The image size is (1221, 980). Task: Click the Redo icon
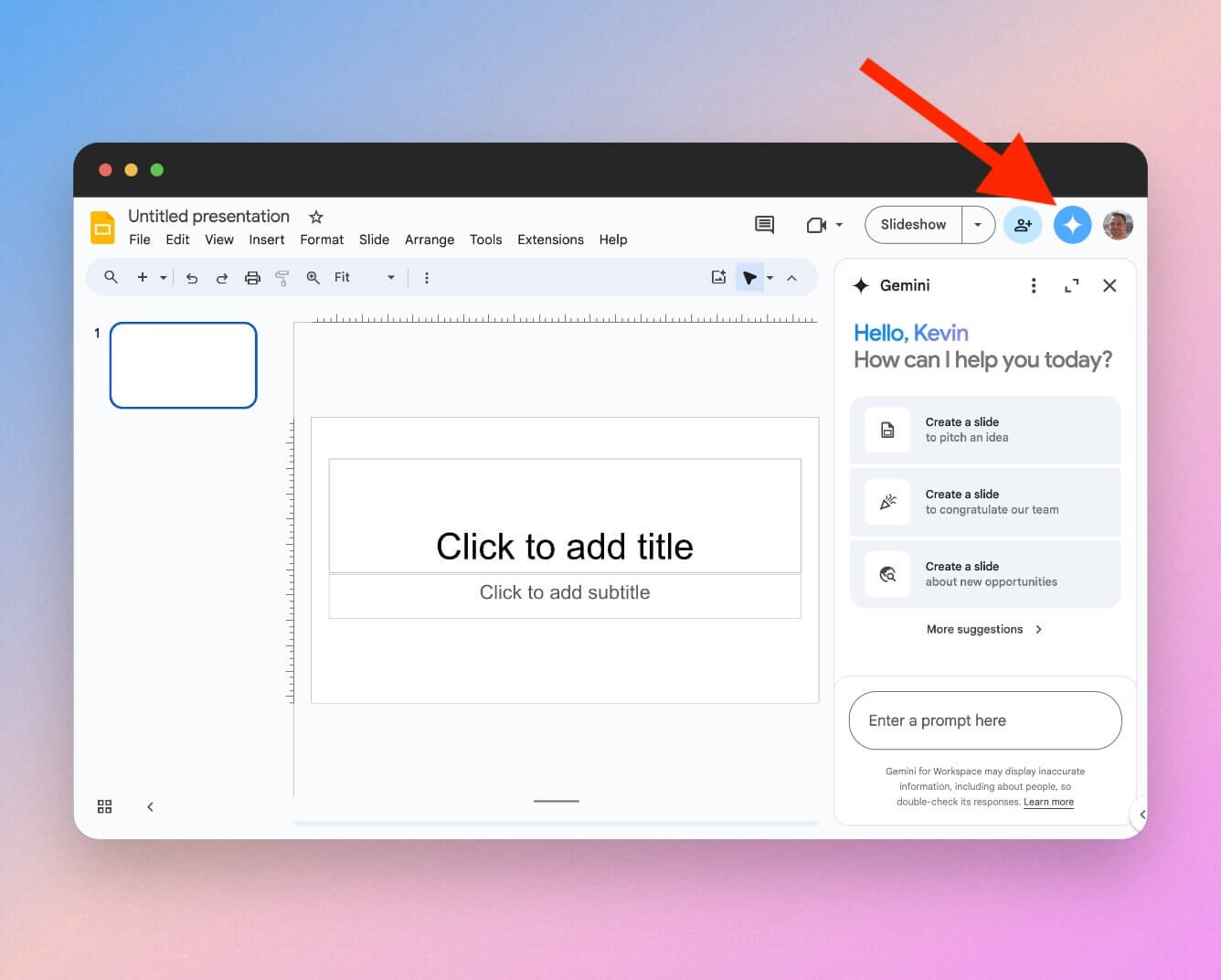click(222, 277)
